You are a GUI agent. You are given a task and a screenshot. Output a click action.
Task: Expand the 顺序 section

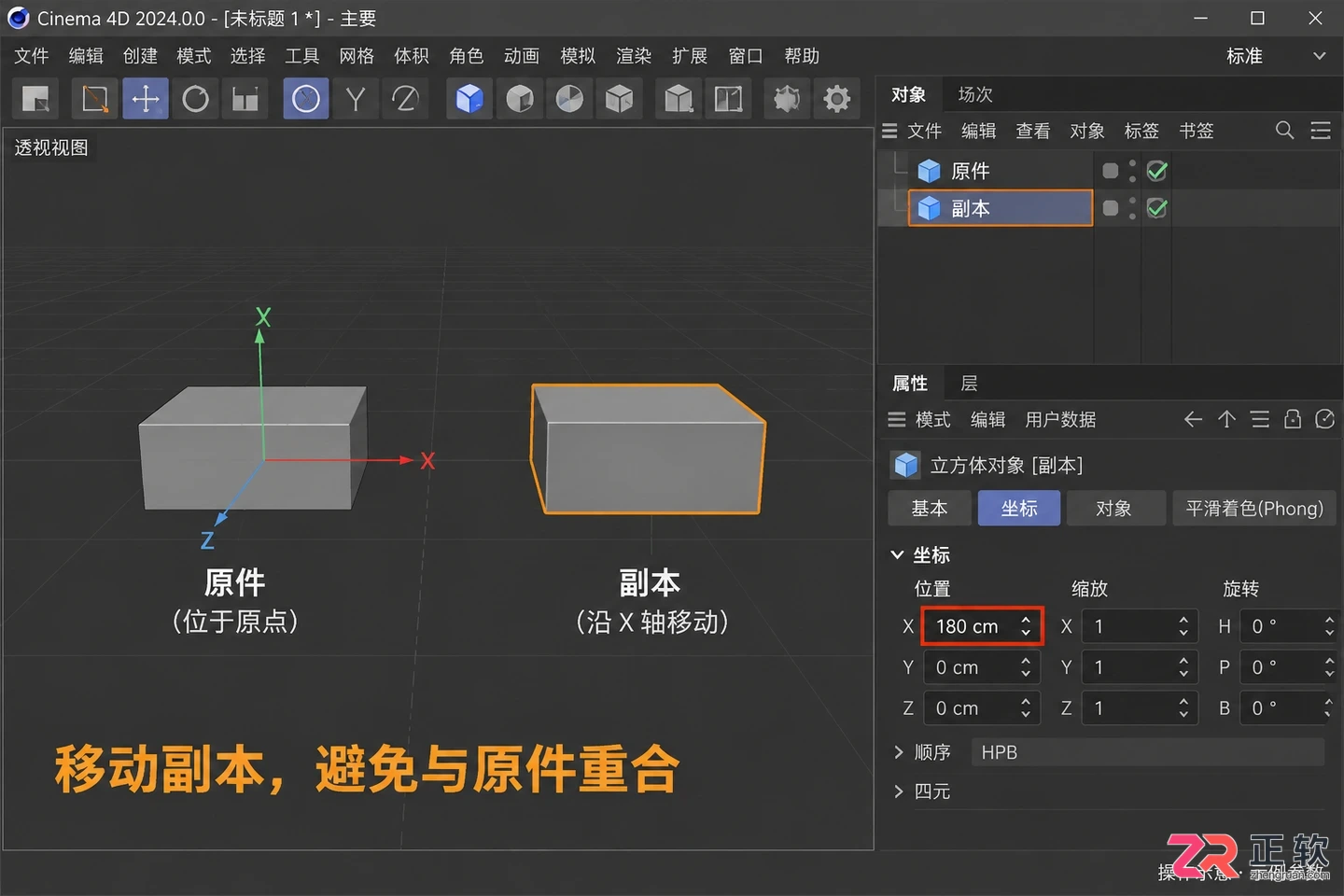click(x=898, y=752)
